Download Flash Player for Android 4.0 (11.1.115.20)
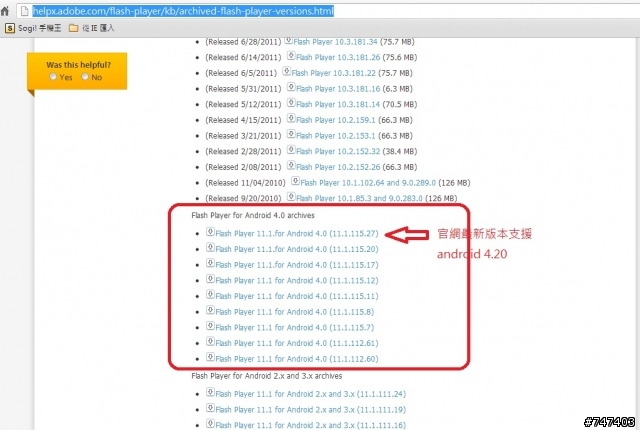 297,249
